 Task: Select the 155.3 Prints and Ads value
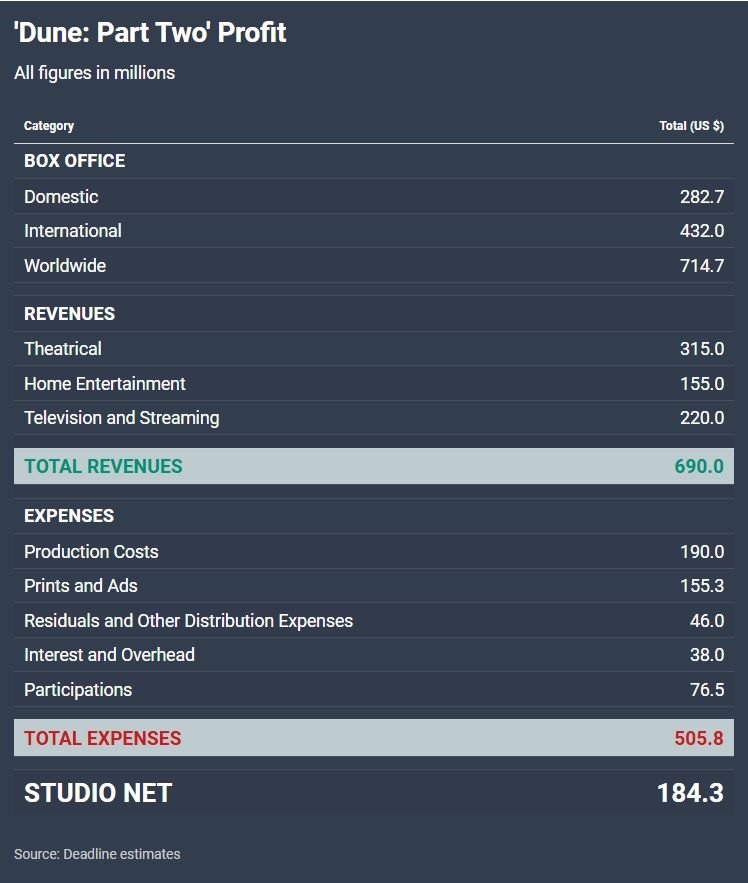[702, 586]
